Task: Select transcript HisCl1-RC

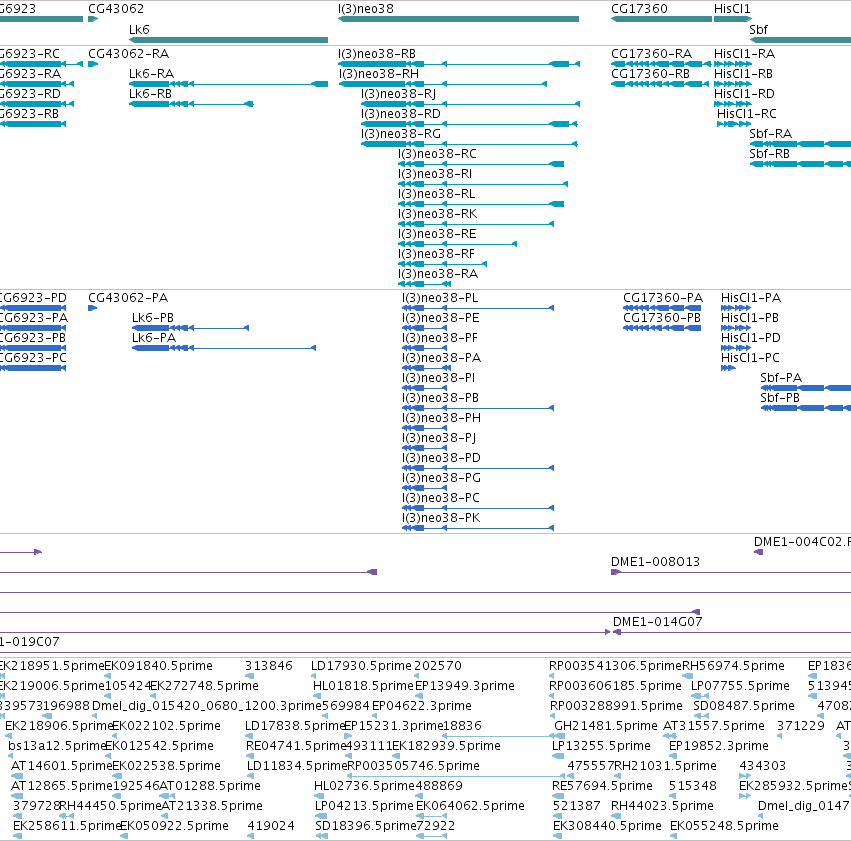Action: (x=747, y=114)
